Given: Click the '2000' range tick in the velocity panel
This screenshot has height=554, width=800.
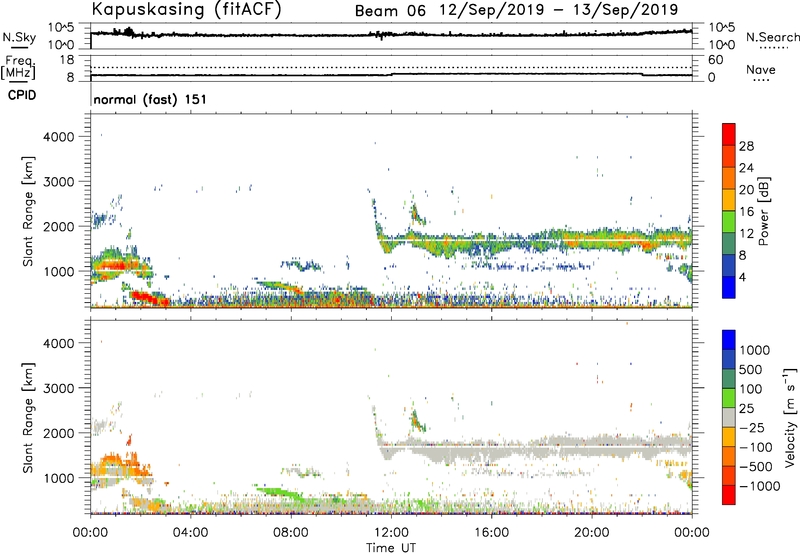Looking at the screenshot, I should tap(58, 433).
